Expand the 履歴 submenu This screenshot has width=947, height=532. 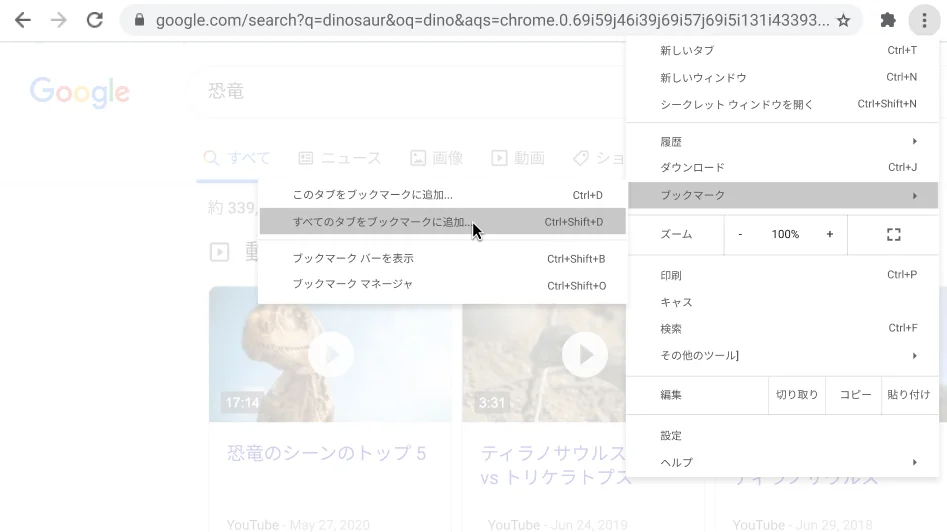(785, 142)
